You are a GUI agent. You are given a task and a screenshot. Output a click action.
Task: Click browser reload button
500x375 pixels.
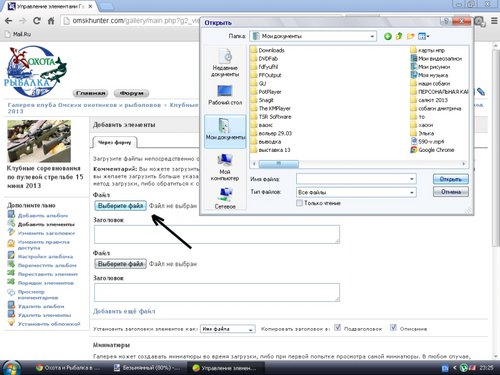pos(37,21)
